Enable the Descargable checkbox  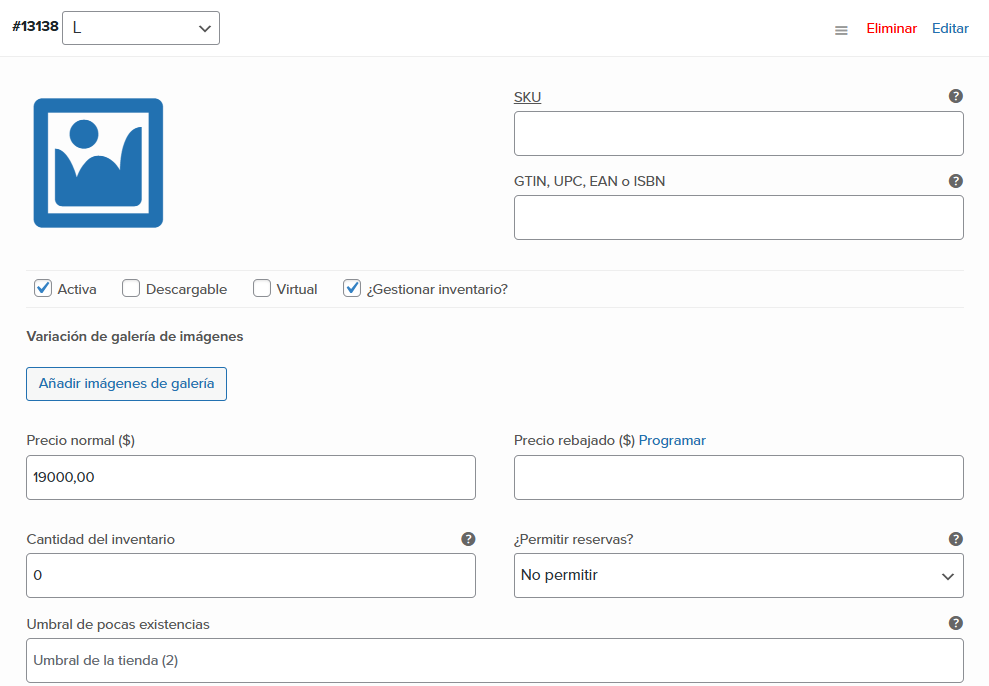point(131,288)
